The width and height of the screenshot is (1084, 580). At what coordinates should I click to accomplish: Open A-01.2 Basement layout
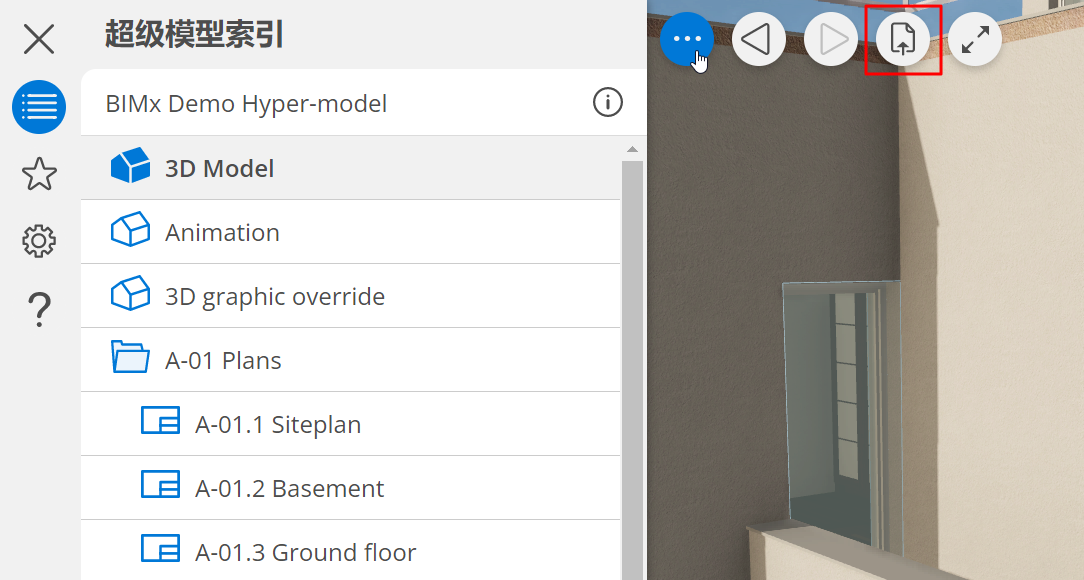click(x=351, y=488)
